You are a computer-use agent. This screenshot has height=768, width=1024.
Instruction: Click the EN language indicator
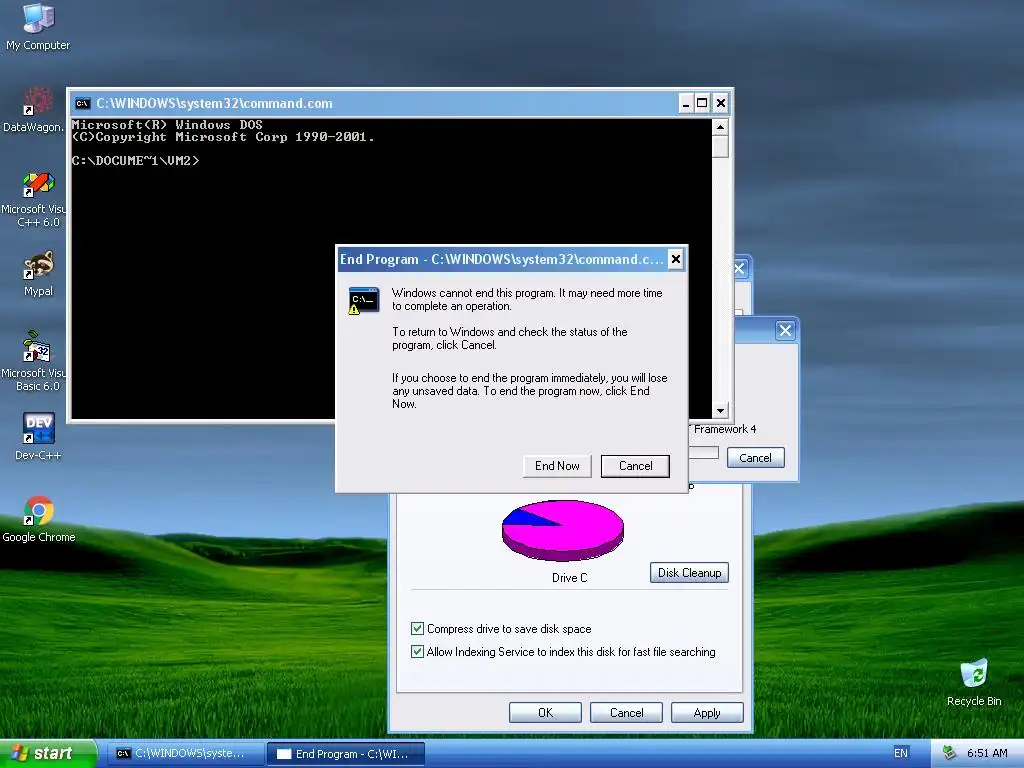(901, 753)
